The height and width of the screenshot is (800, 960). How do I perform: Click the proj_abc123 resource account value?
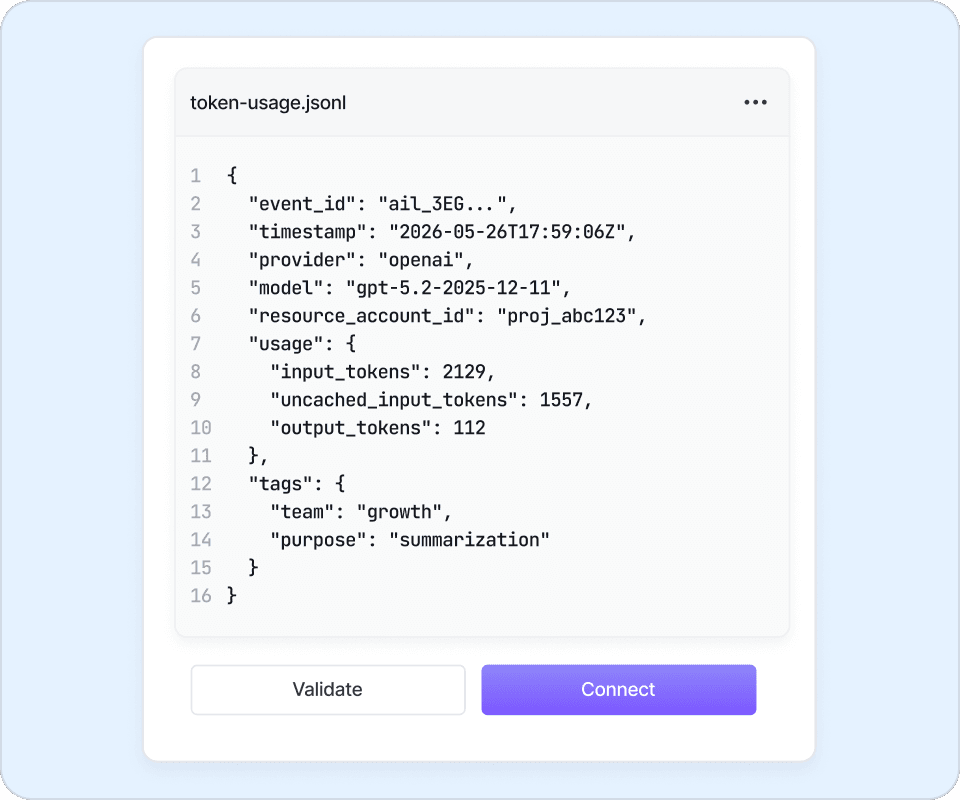point(566,316)
